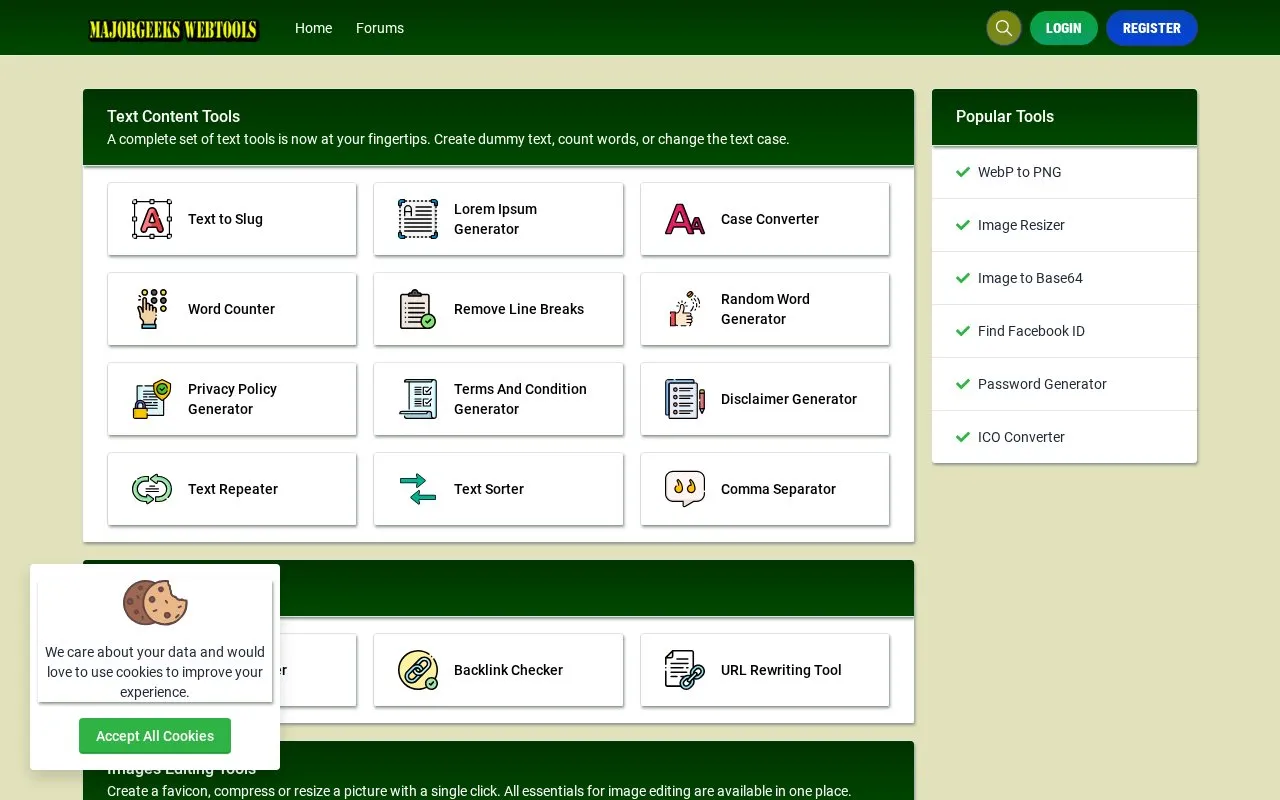Click the Privacy Policy Generator icon

pyautogui.click(x=152, y=399)
